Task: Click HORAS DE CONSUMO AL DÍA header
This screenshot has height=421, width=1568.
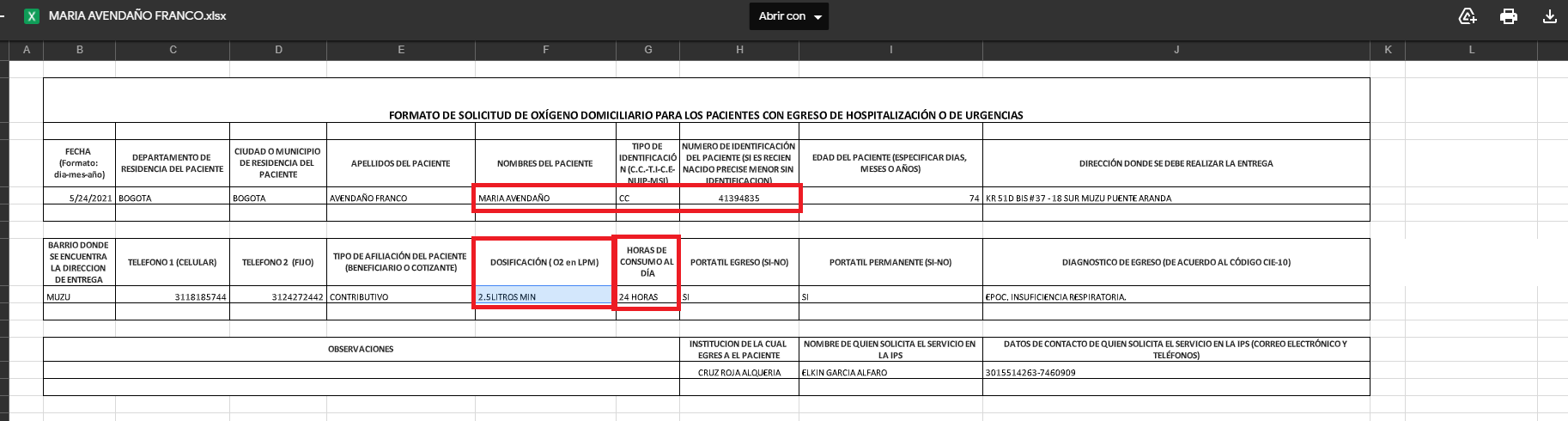Action: pyautogui.click(x=648, y=262)
